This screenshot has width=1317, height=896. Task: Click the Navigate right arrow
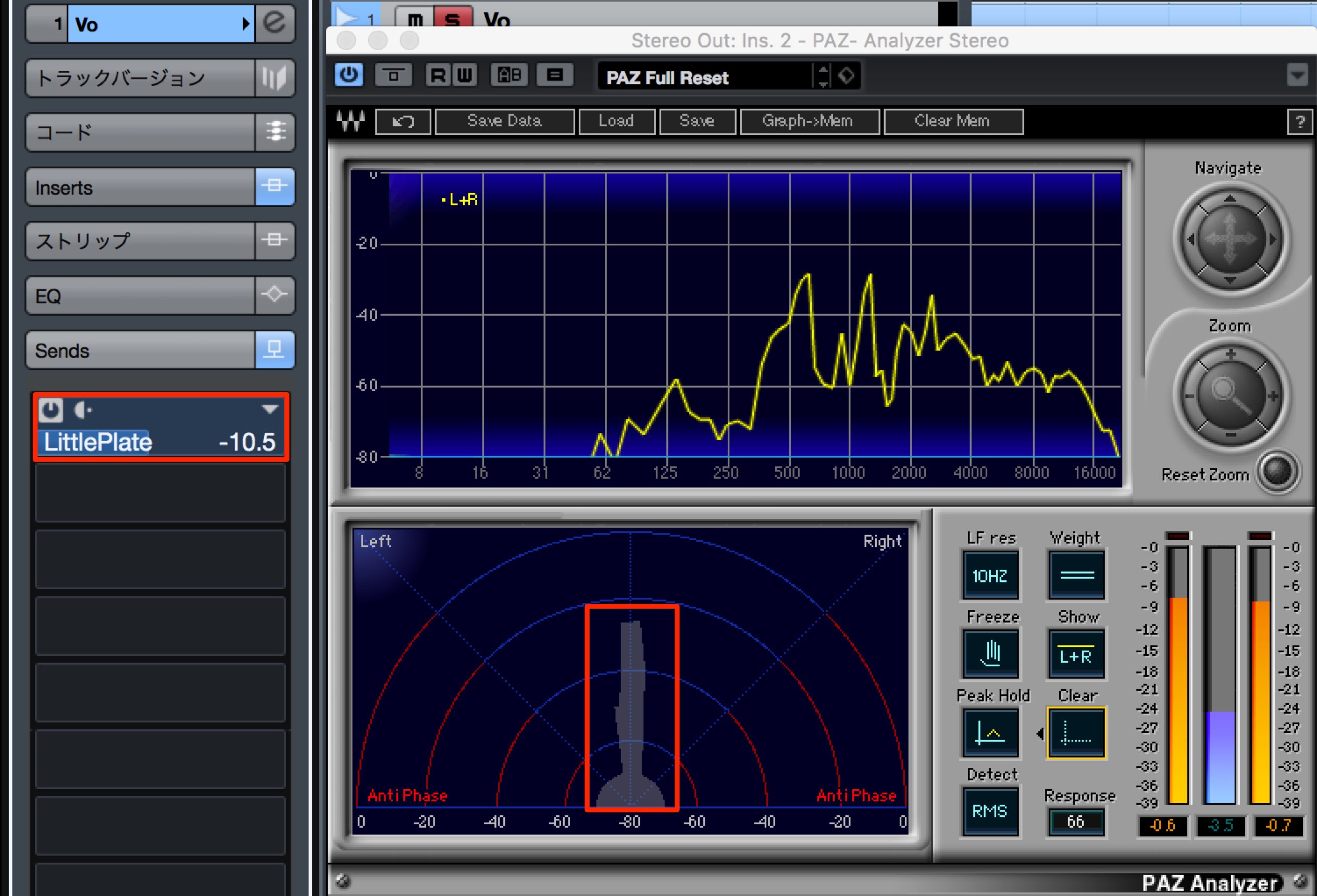click(x=1273, y=239)
